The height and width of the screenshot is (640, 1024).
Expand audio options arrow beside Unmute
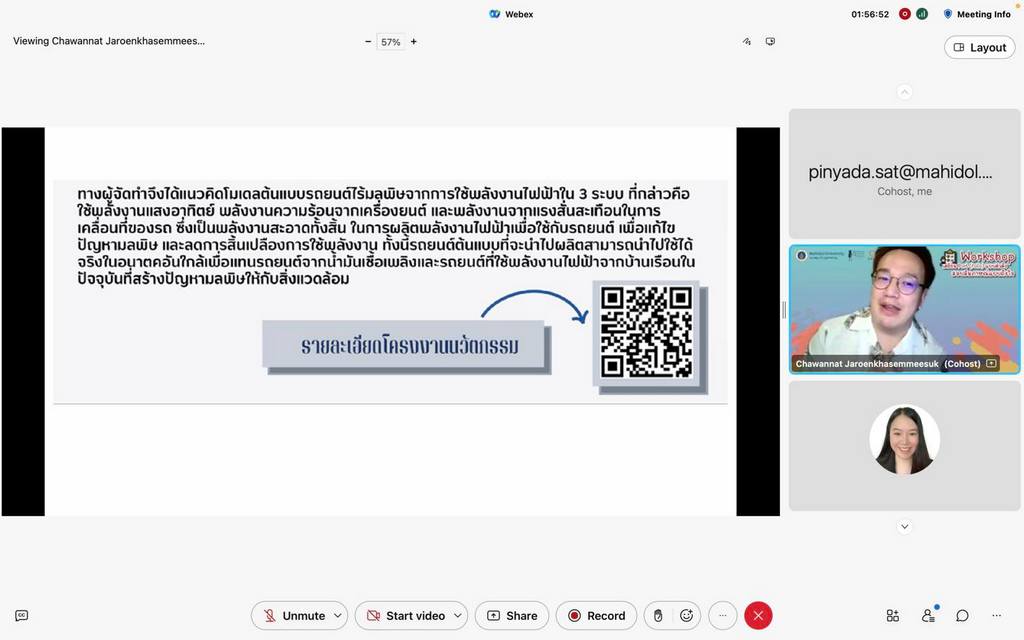[338, 616]
